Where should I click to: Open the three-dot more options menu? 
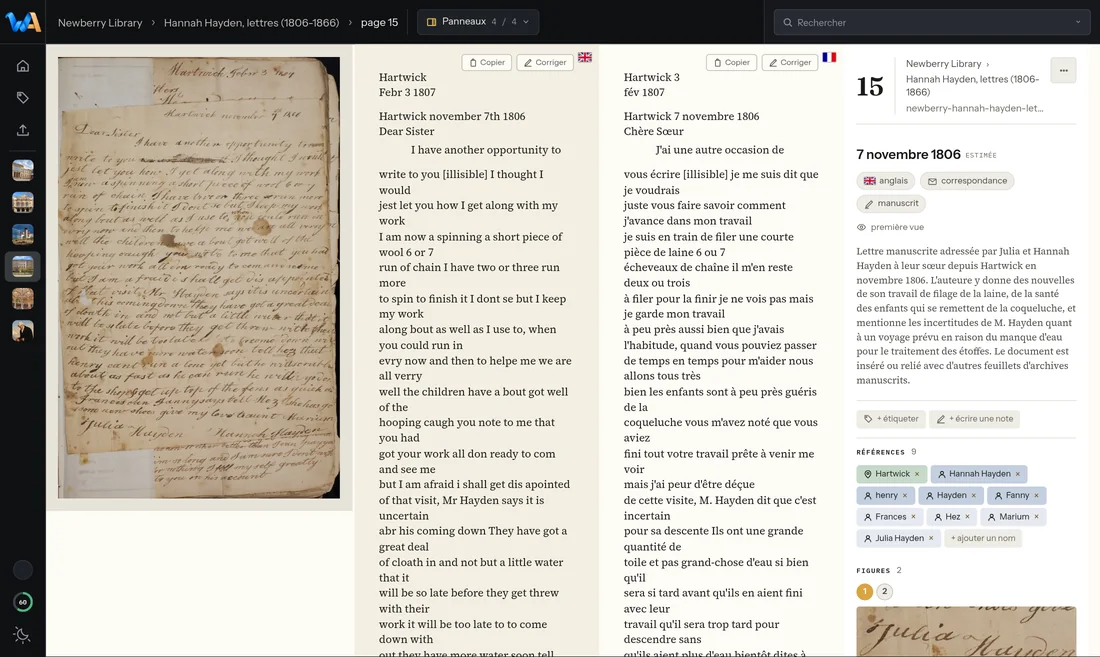1064,70
